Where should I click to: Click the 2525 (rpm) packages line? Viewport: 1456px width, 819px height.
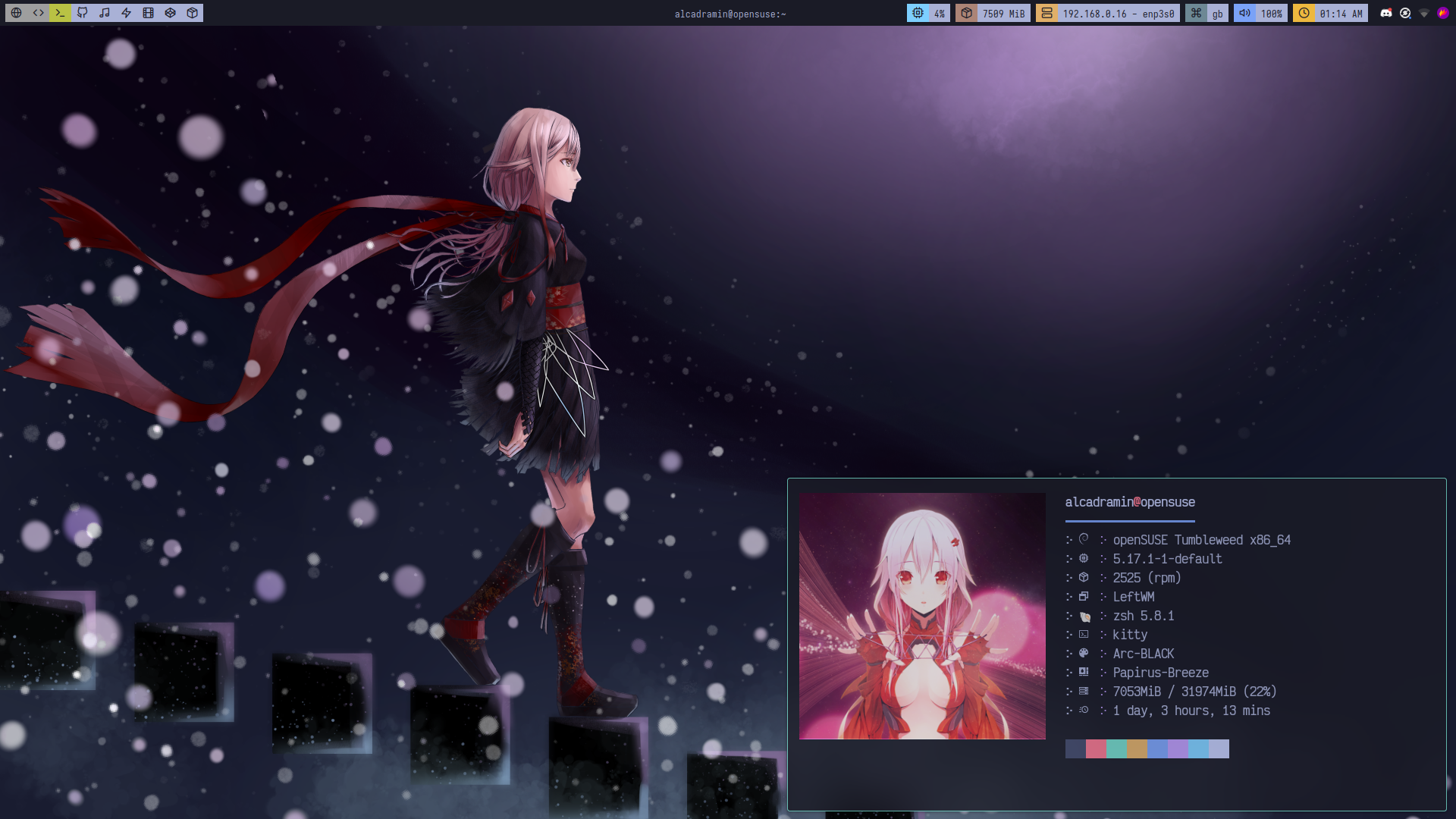pyautogui.click(x=1147, y=578)
